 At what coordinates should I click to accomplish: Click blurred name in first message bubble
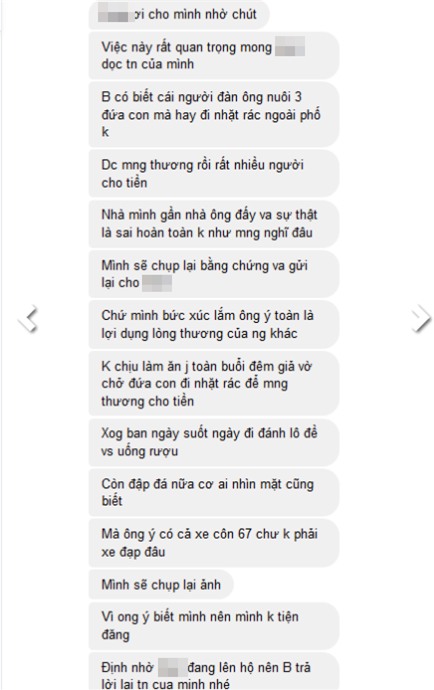click(116, 14)
